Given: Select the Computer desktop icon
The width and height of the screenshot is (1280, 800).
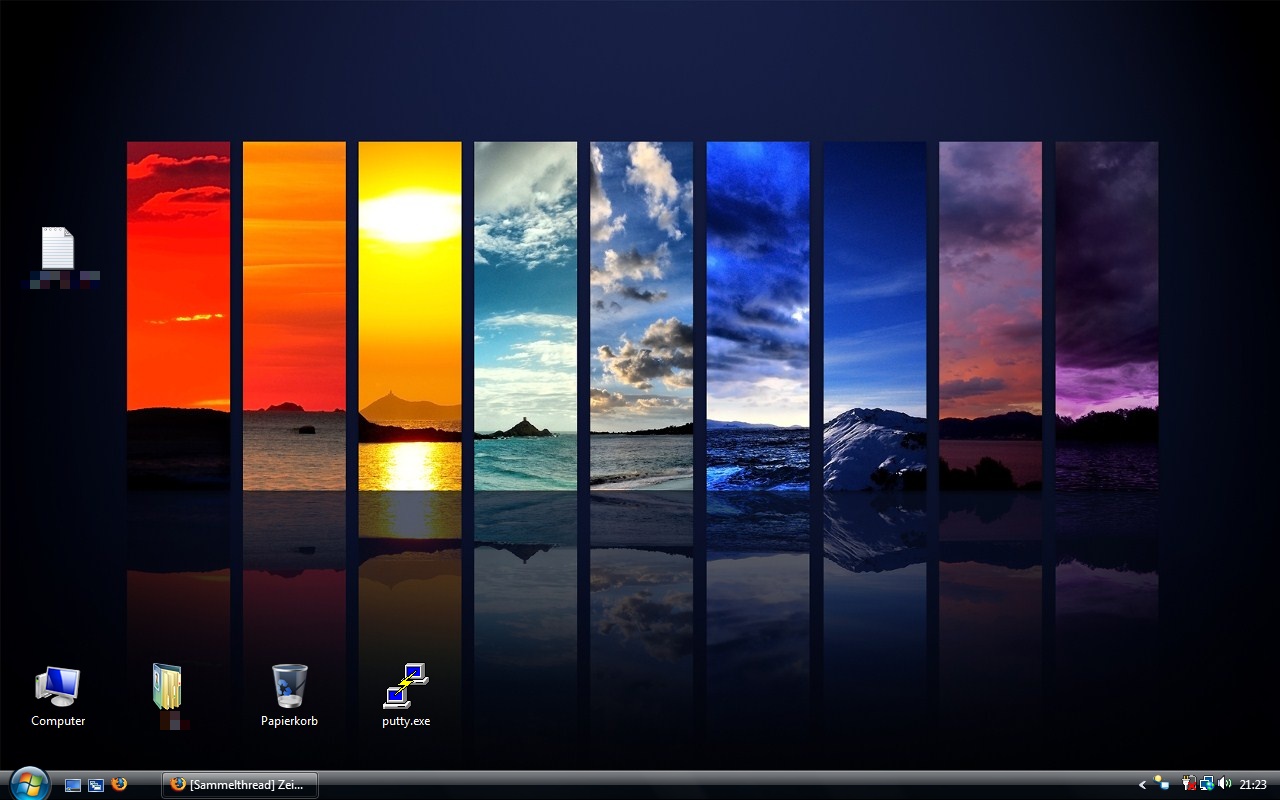Looking at the screenshot, I should pyautogui.click(x=57, y=686).
